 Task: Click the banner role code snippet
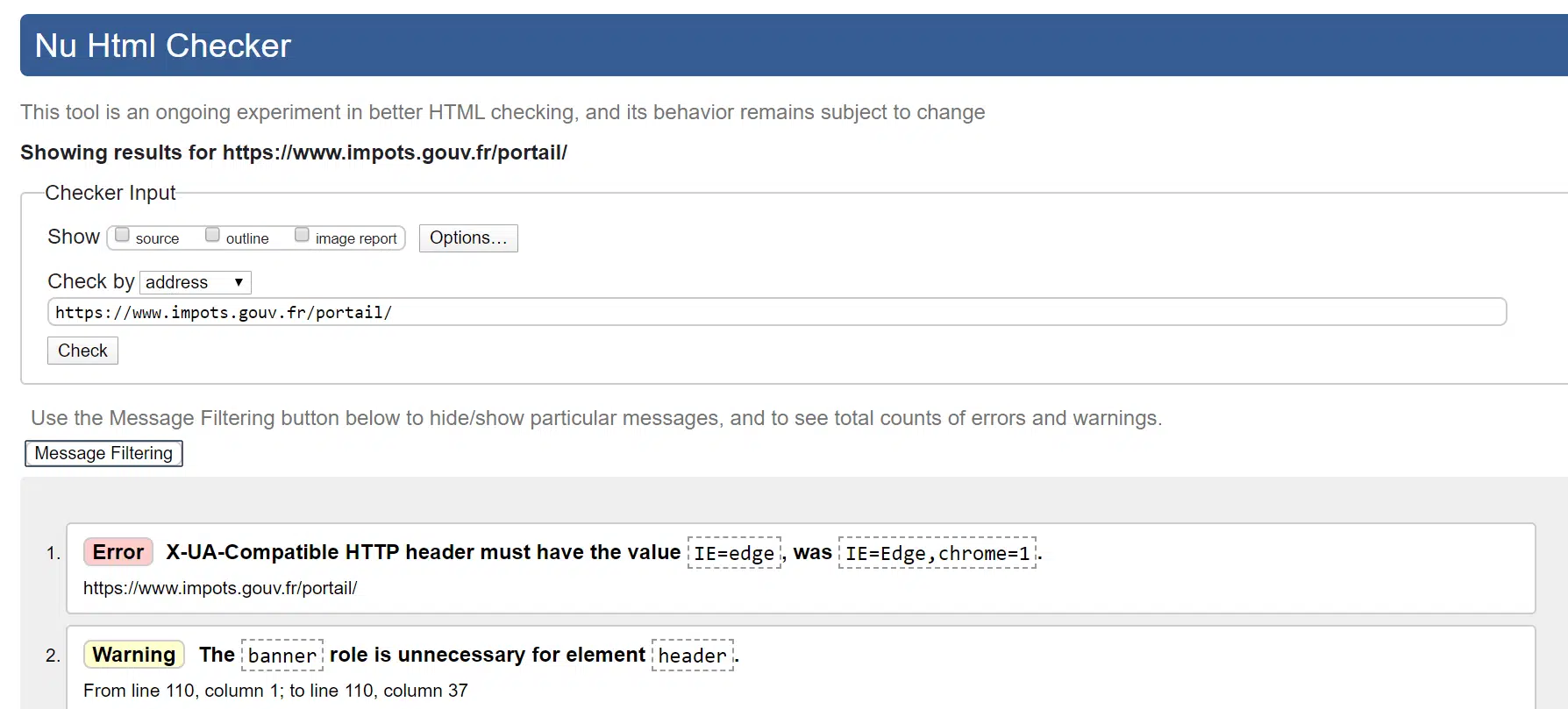coord(282,656)
